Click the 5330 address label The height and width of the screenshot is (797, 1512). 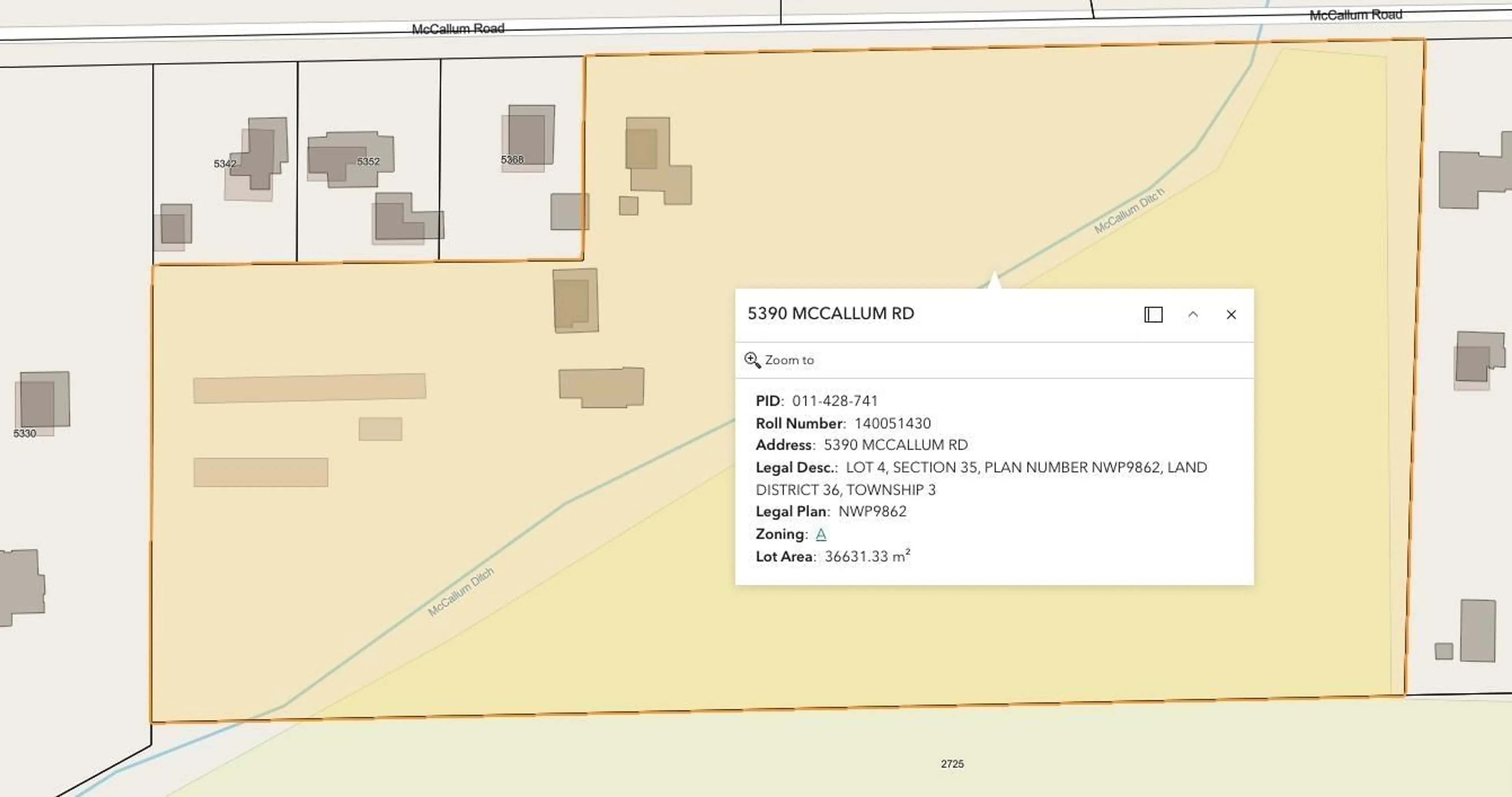(x=25, y=433)
